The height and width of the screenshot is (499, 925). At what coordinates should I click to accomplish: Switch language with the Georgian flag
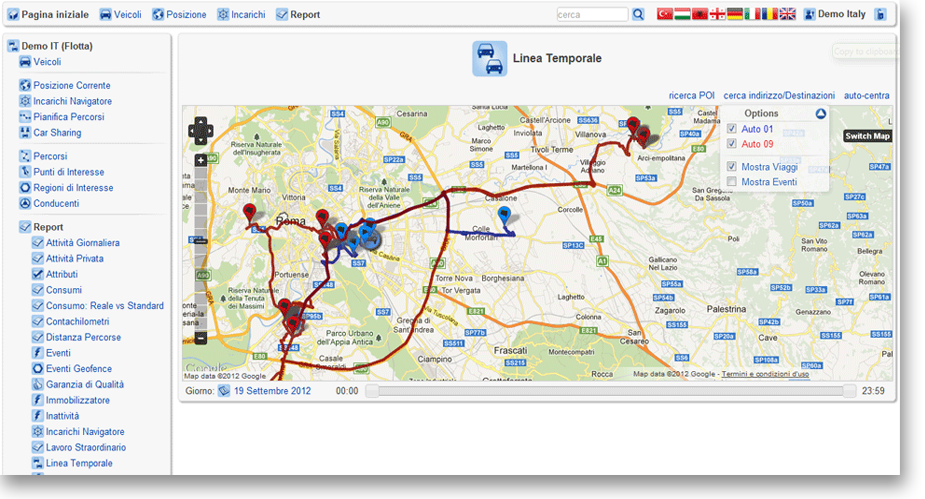(717, 14)
